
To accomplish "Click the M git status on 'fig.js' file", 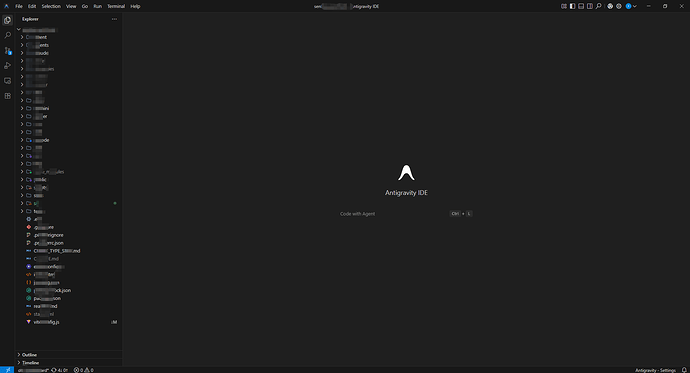I will click(115, 322).
